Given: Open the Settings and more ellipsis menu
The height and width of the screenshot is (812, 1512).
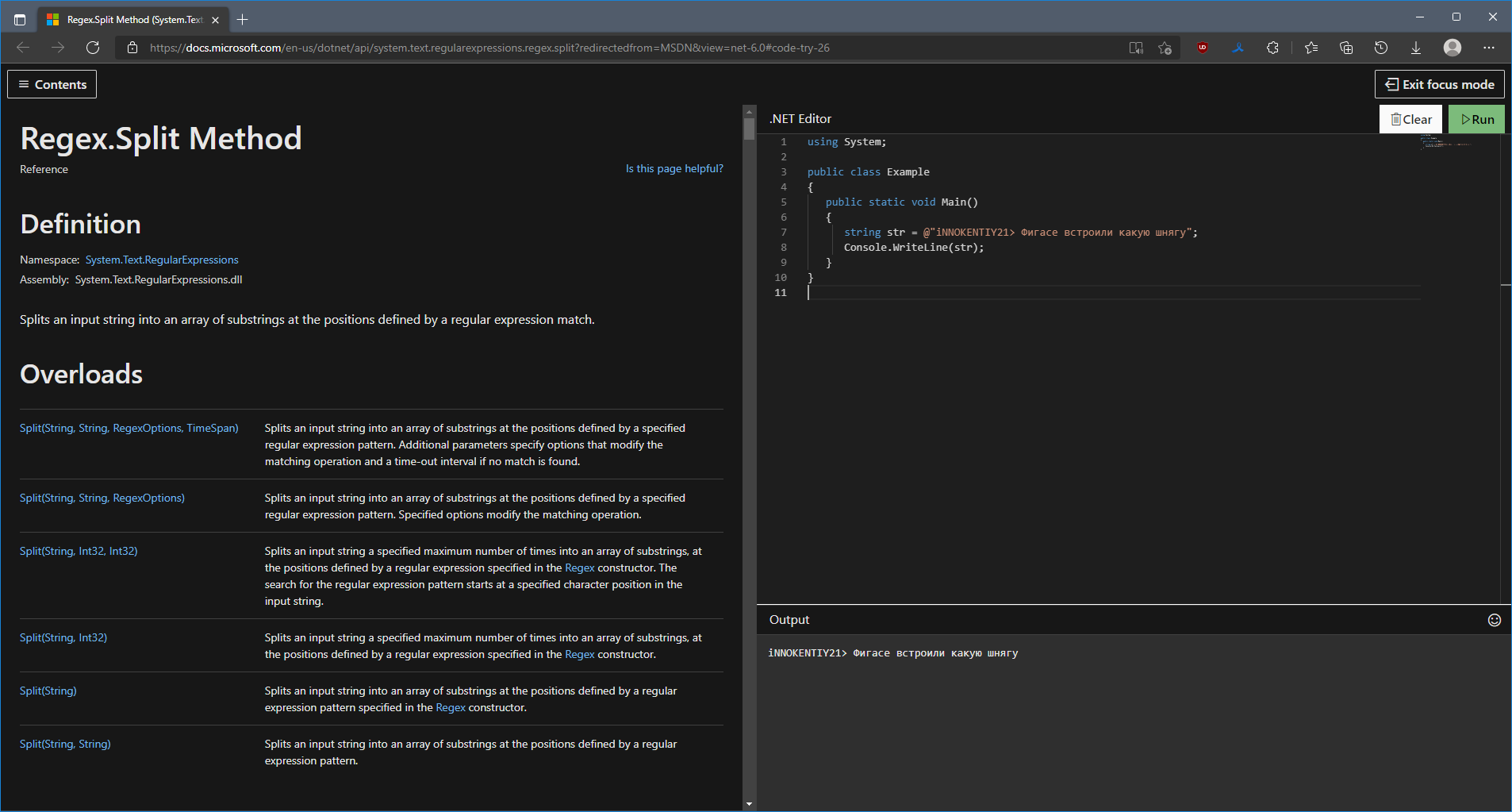Looking at the screenshot, I should [1489, 48].
